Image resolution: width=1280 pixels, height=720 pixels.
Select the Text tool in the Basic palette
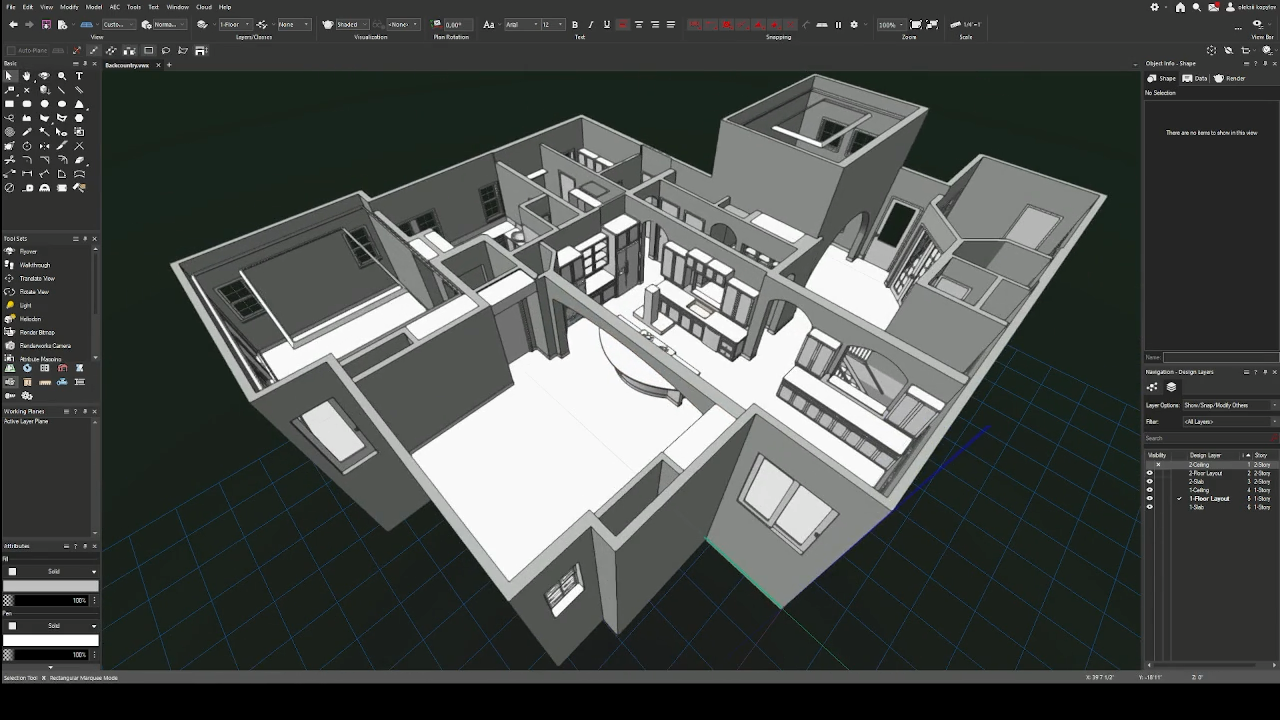[x=79, y=76]
